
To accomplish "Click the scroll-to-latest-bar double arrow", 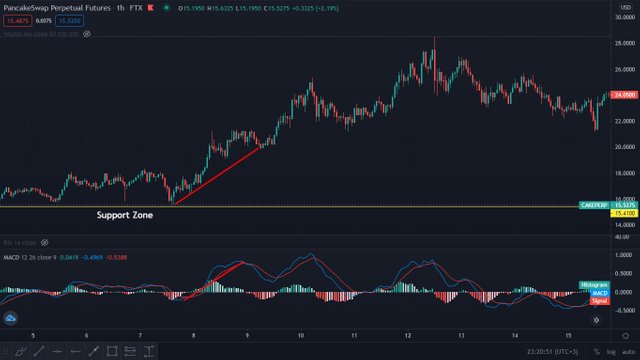I will coord(596,320).
